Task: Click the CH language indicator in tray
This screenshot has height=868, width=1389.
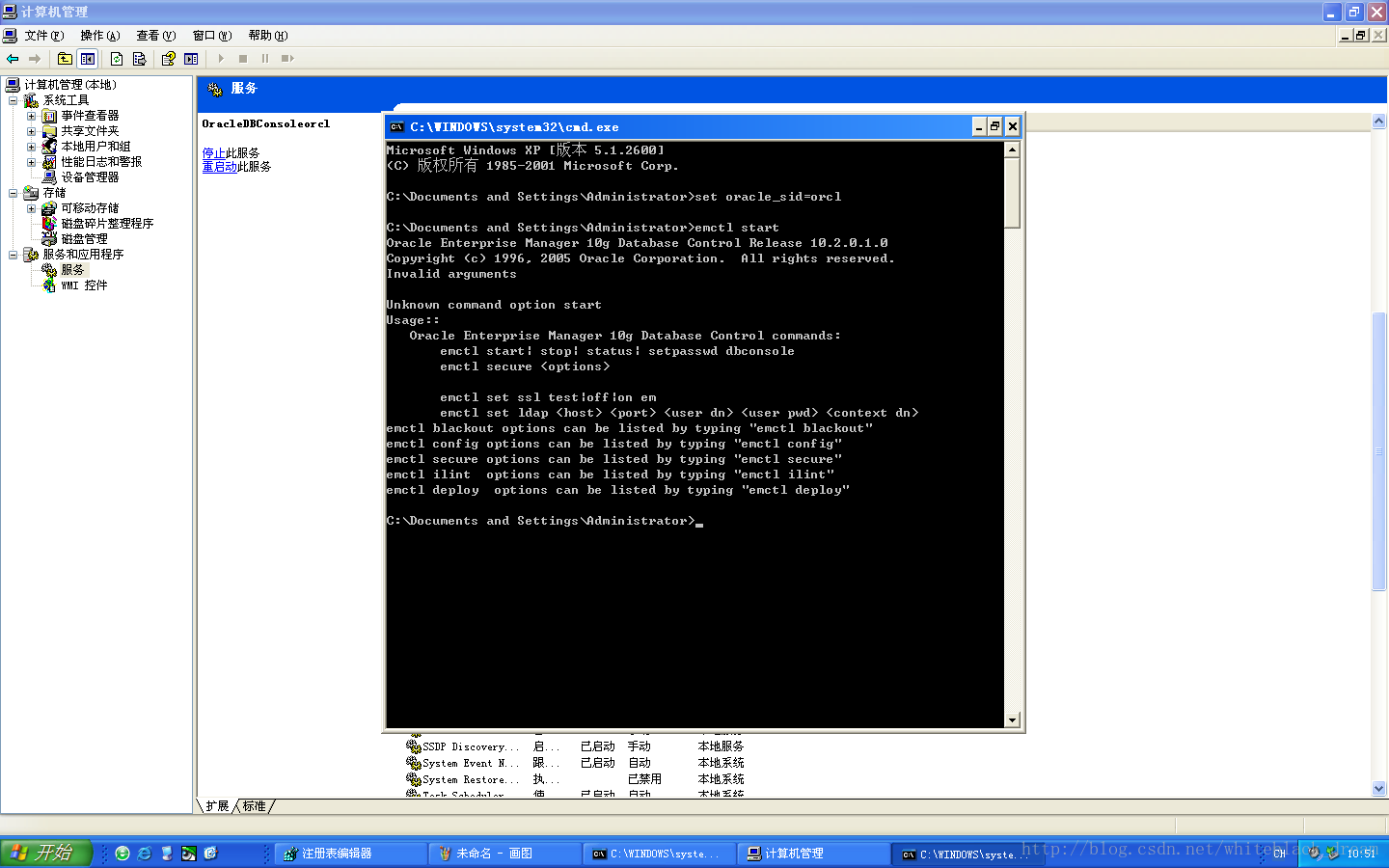Action: 1279,854
